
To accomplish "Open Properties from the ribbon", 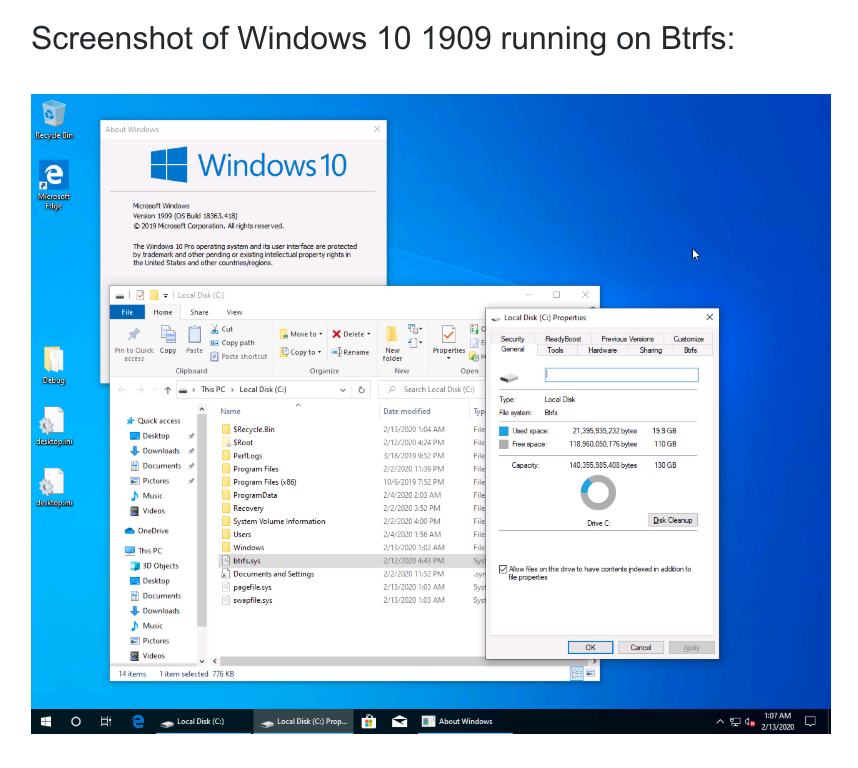I will pyautogui.click(x=449, y=342).
